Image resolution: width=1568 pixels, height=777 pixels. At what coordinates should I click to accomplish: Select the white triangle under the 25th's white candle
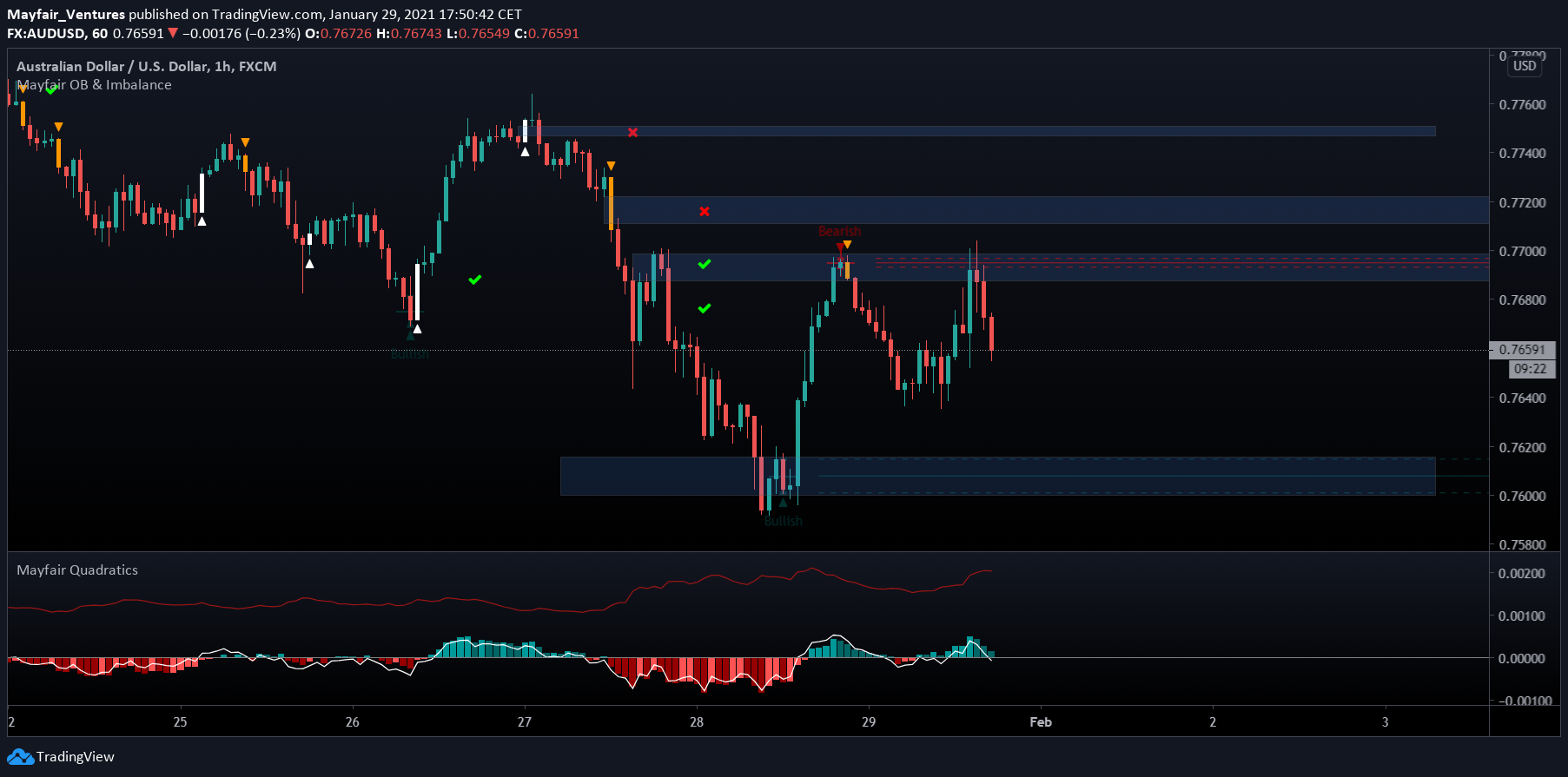point(202,221)
